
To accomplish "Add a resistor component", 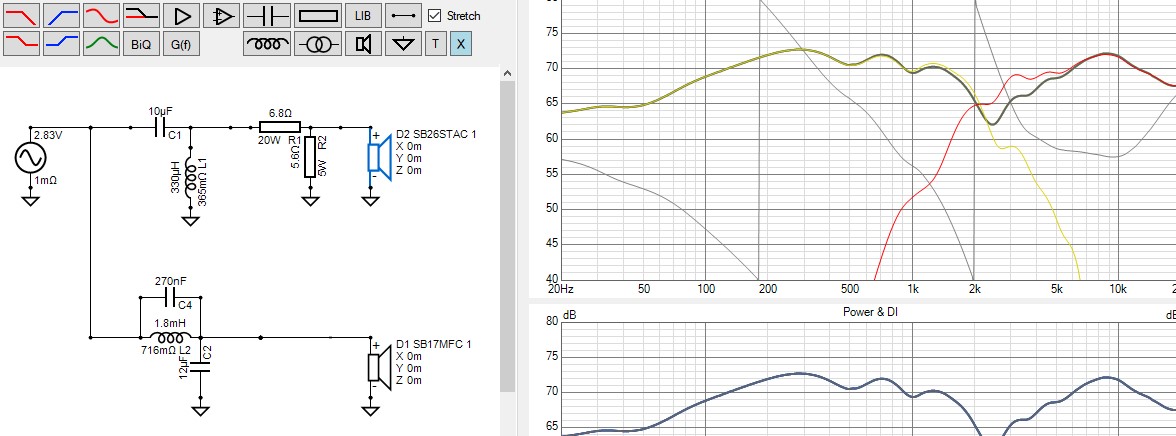I will (x=318, y=15).
